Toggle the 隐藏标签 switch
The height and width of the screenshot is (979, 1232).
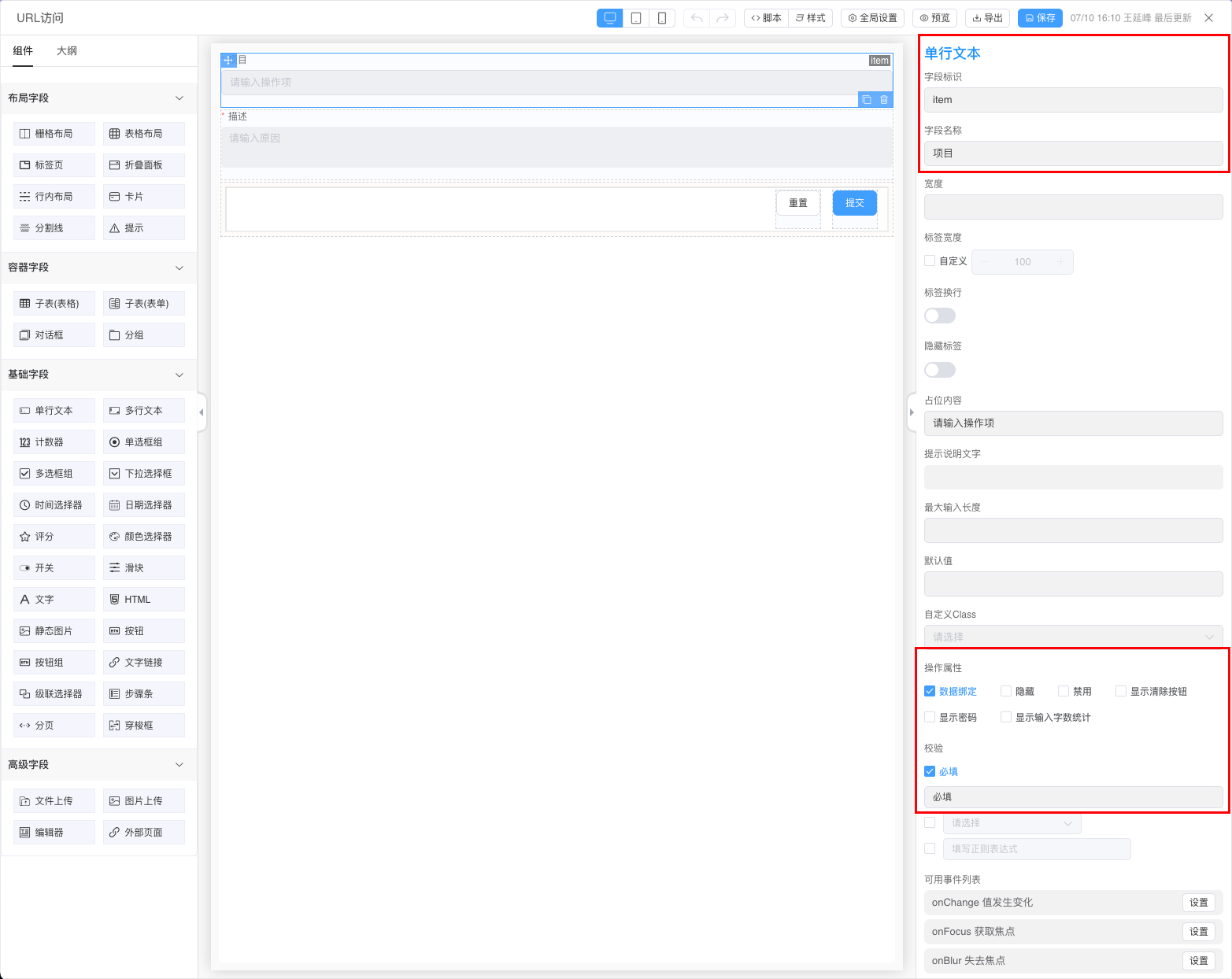click(939, 370)
